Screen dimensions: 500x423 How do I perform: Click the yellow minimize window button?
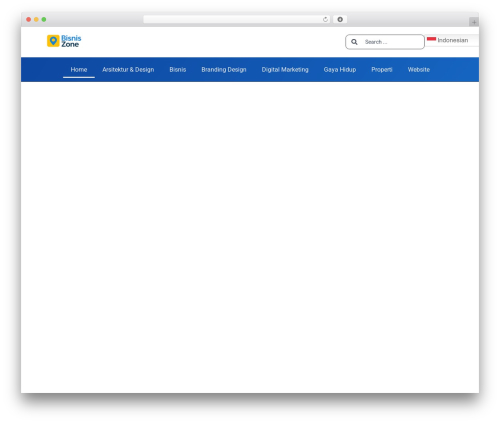pyautogui.click(x=36, y=19)
